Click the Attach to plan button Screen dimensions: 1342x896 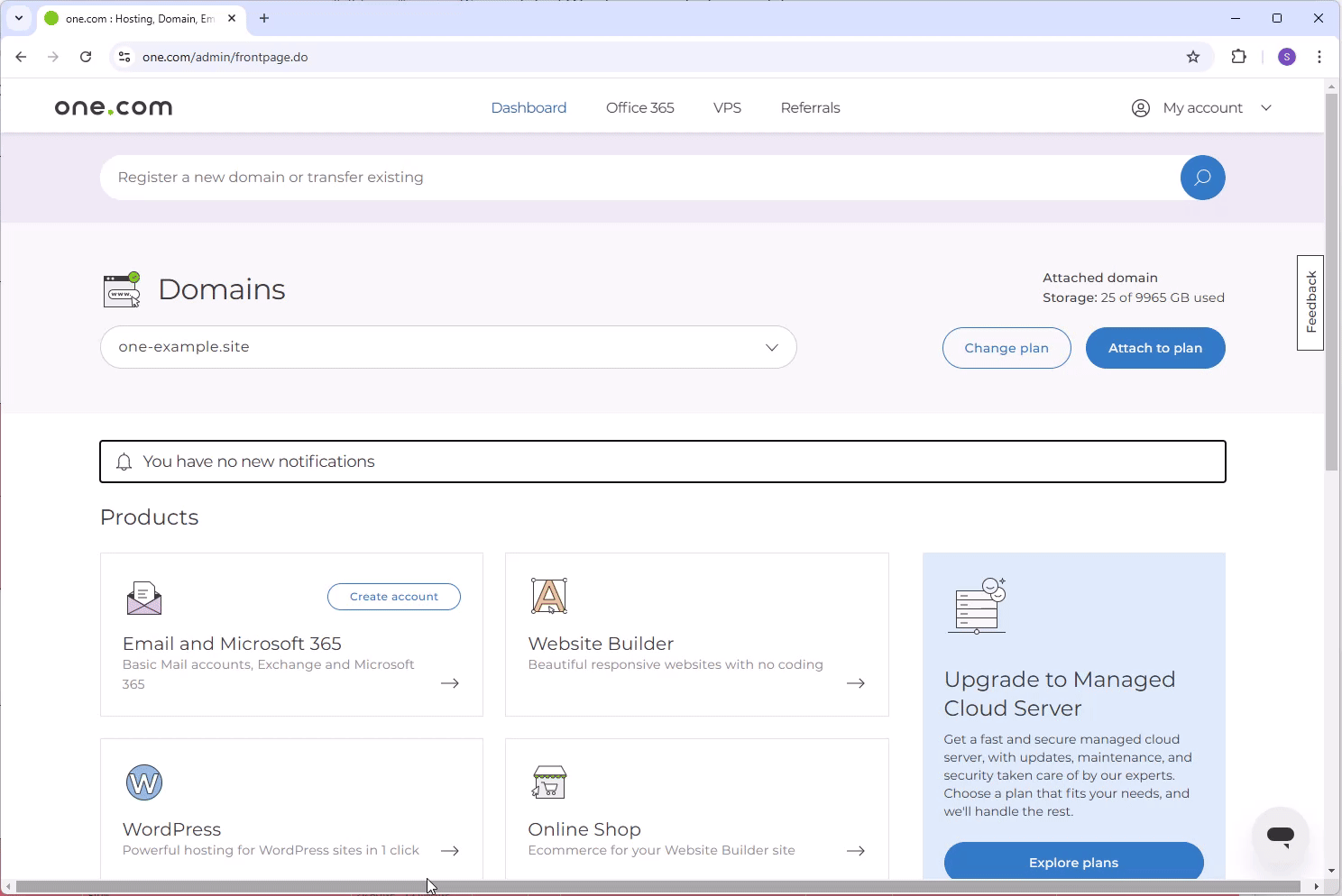coord(1155,347)
